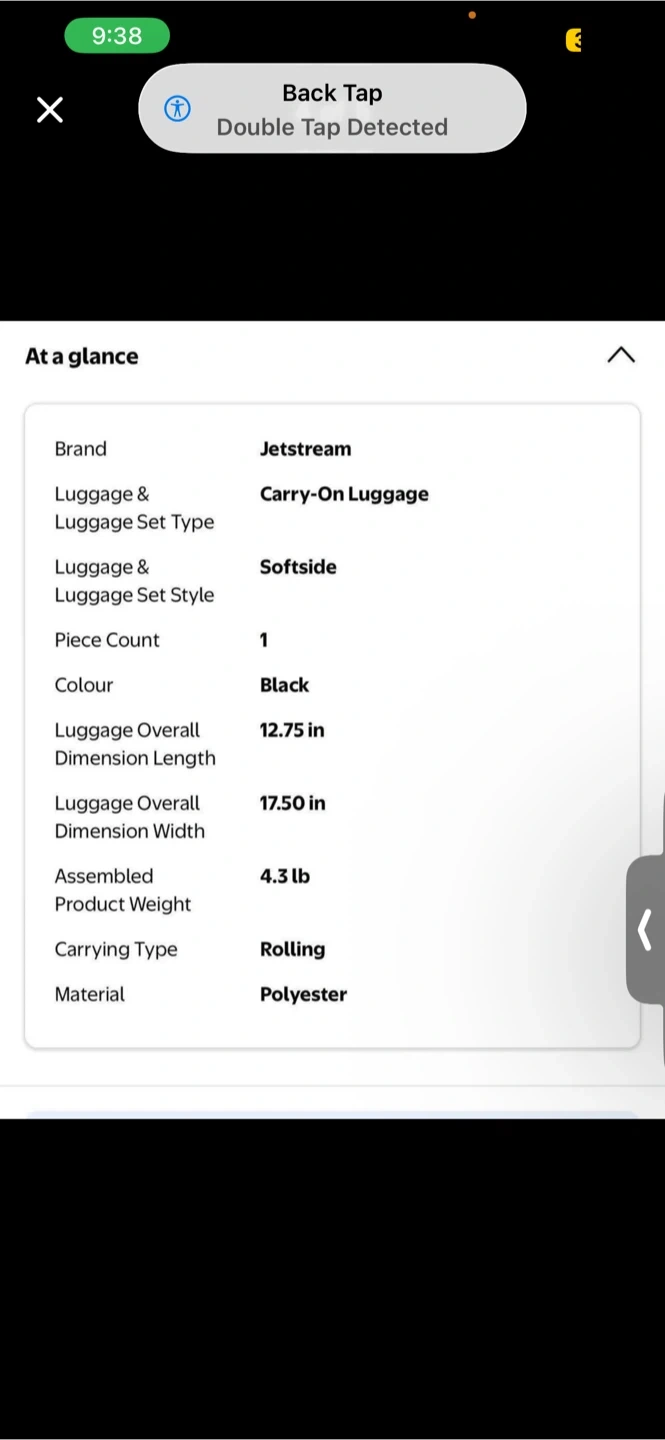Select the Rolling carrying type value
This screenshot has width=665, height=1440.
[292, 949]
